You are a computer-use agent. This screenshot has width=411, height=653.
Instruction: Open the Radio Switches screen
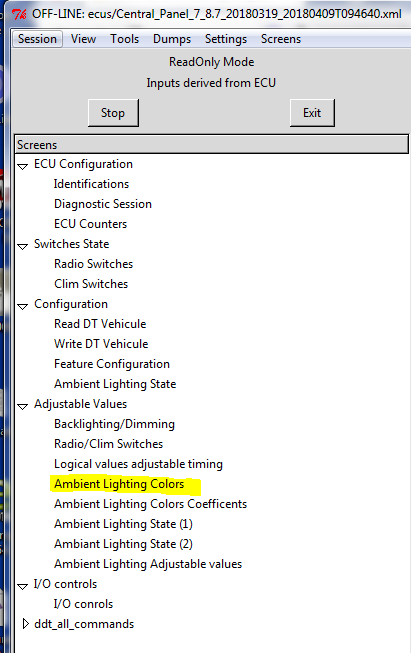93,264
